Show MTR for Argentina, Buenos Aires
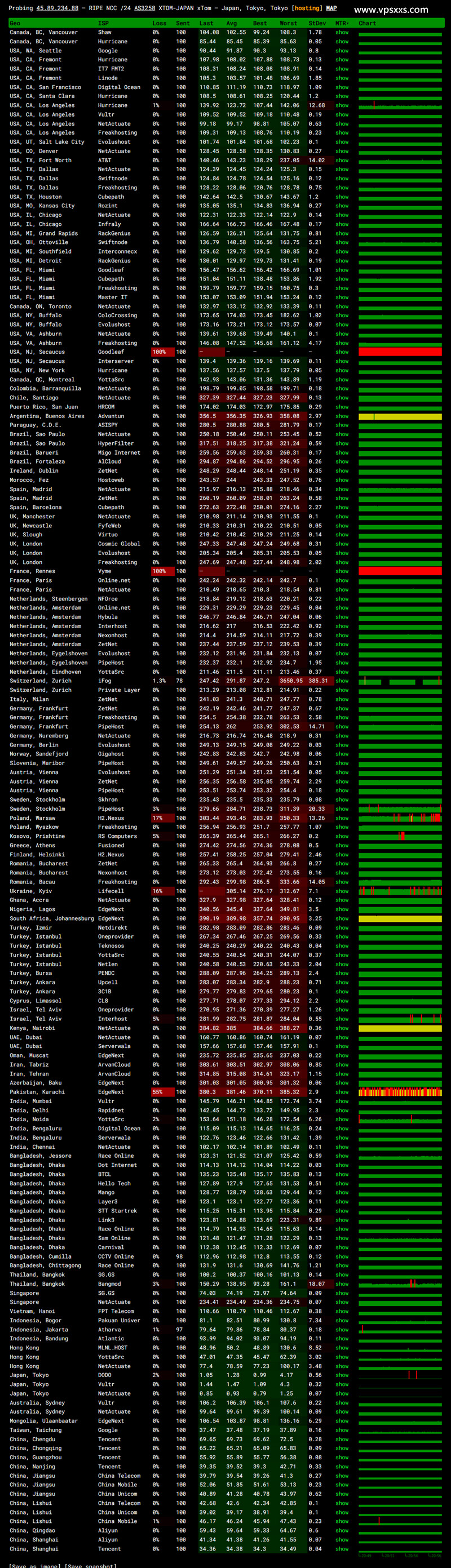 [x=342, y=416]
